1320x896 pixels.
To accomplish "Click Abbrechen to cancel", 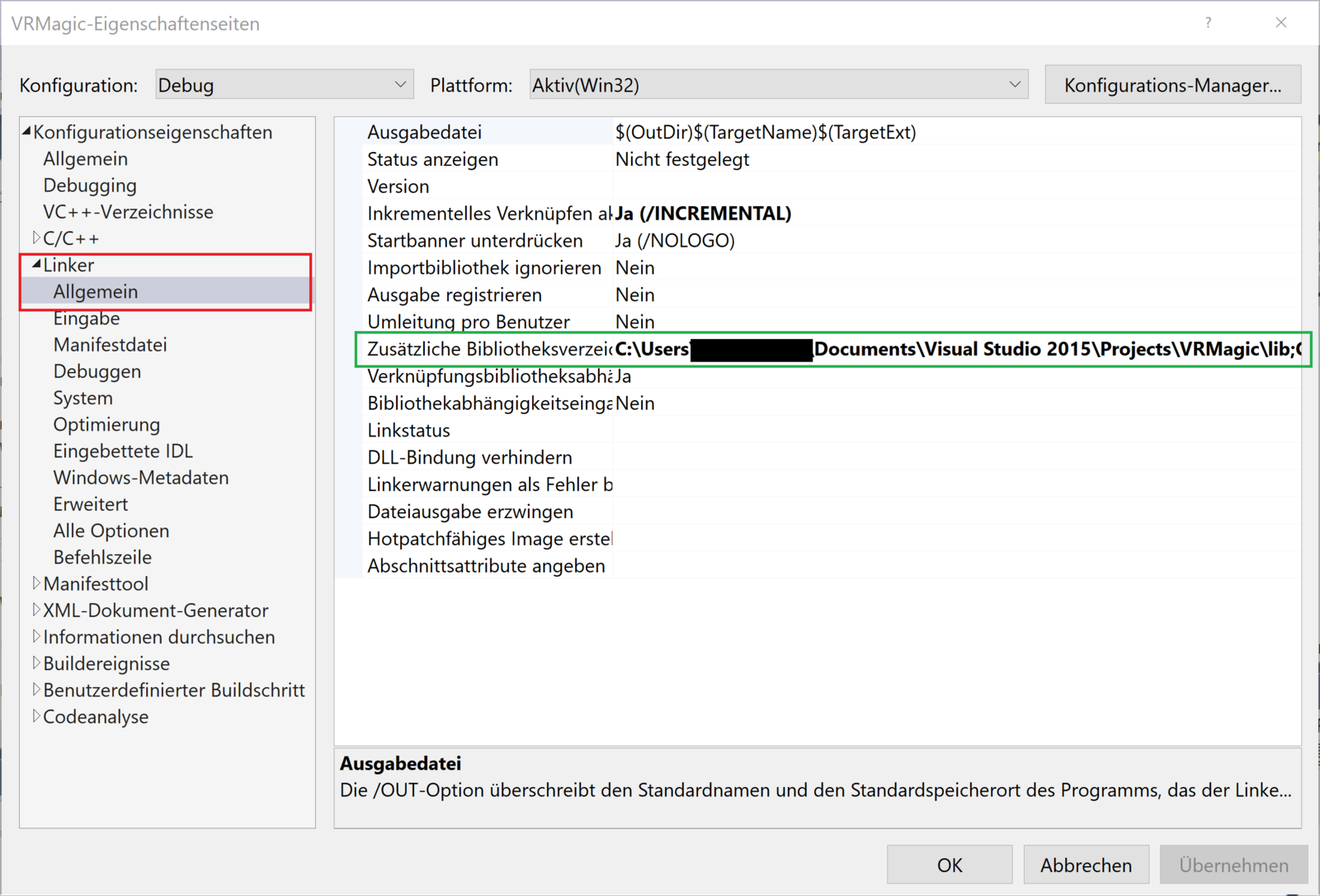I will (x=1085, y=865).
